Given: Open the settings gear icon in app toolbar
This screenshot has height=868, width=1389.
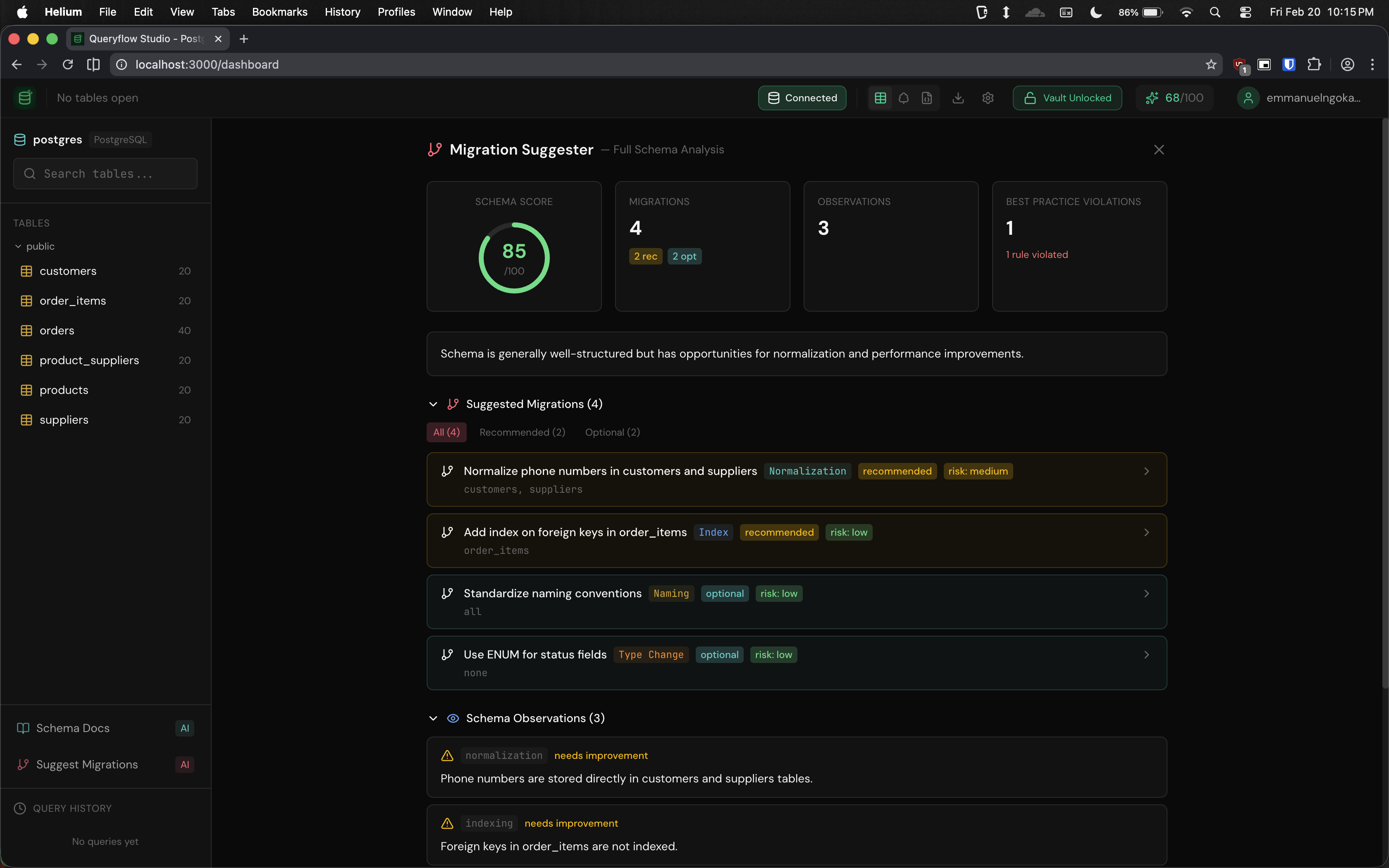Looking at the screenshot, I should (988, 98).
